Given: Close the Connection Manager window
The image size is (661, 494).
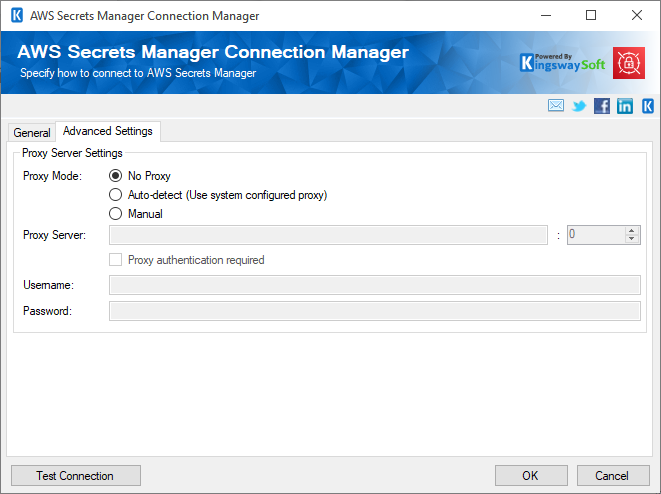Looking at the screenshot, I should point(637,16).
